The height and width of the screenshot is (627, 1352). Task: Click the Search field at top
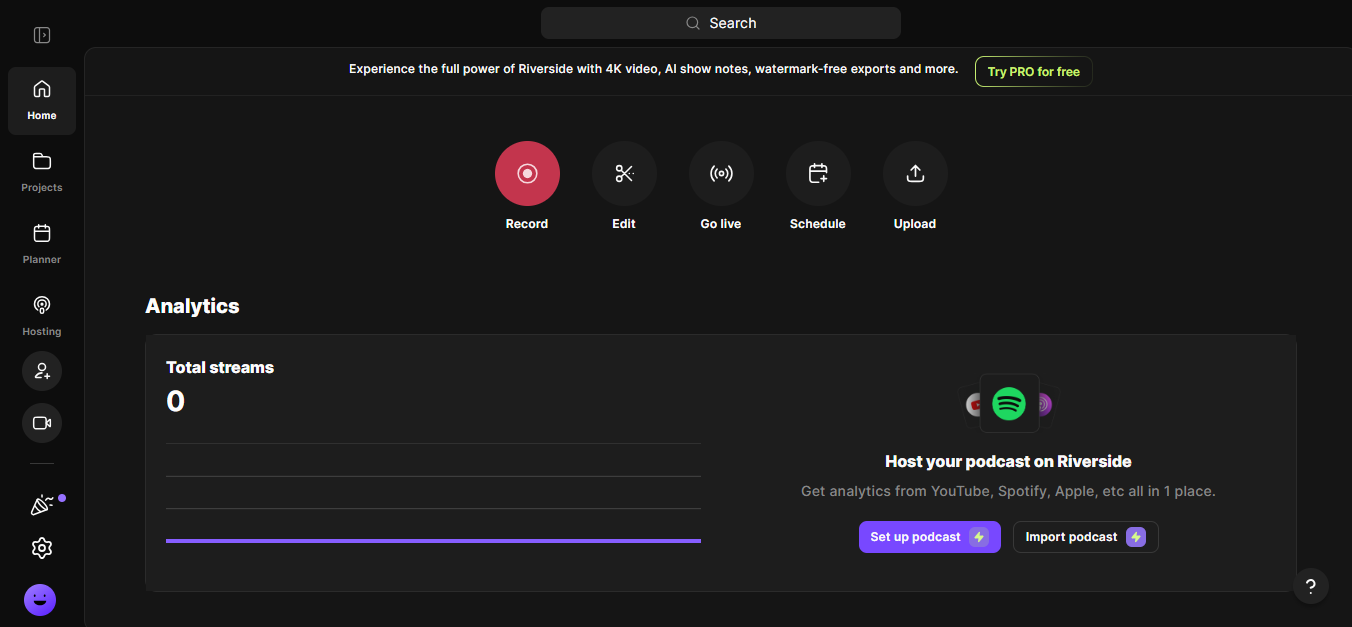(721, 23)
